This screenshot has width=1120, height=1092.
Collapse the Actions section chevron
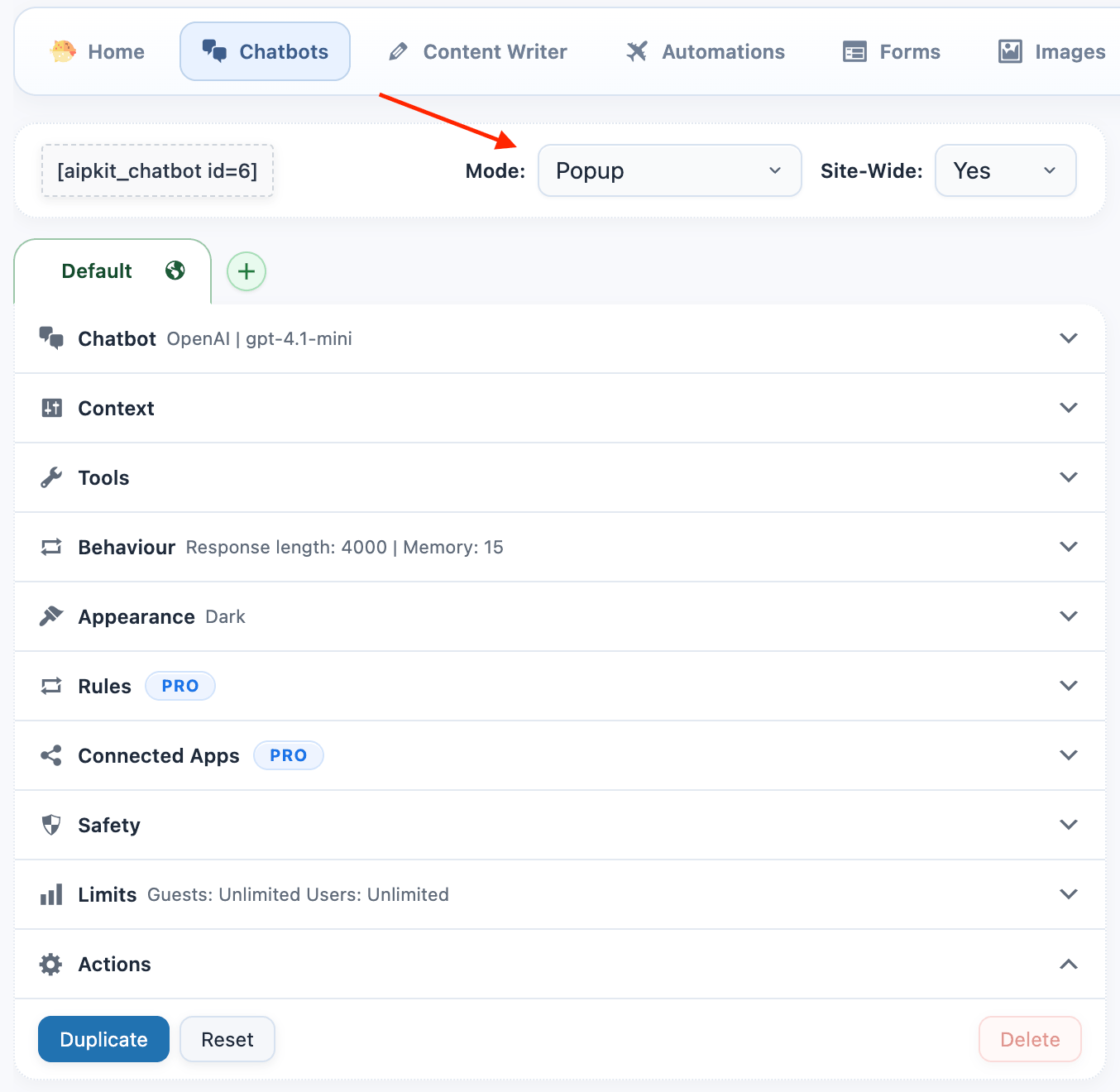click(x=1068, y=964)
